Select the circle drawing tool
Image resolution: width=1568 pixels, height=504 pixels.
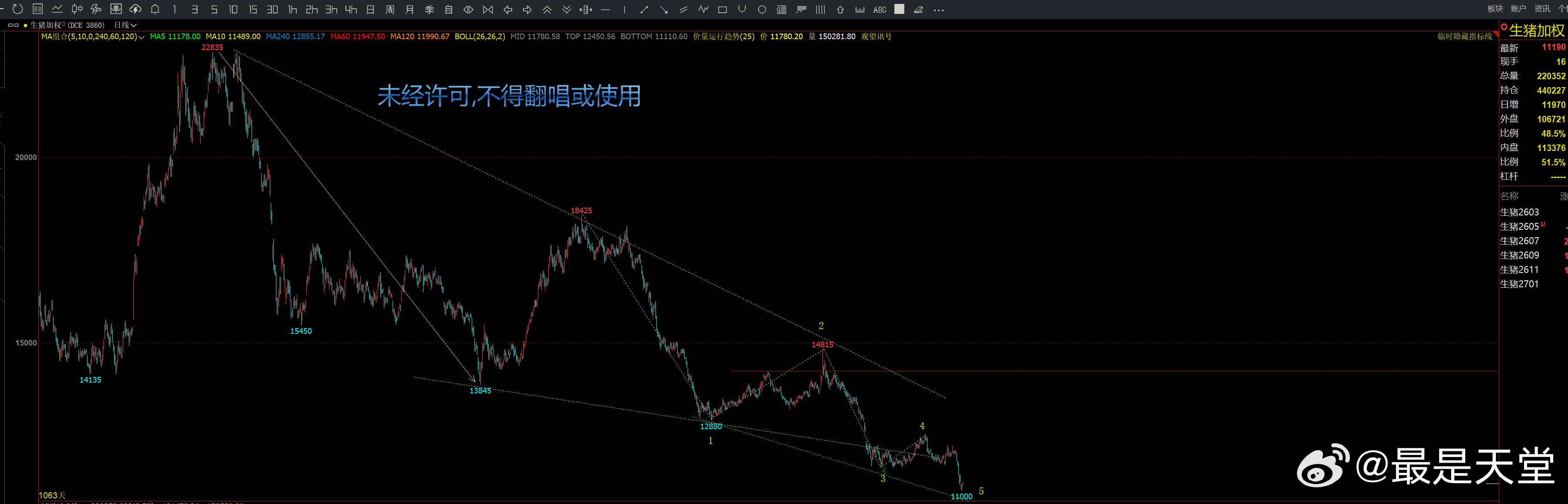click(762, 10)
